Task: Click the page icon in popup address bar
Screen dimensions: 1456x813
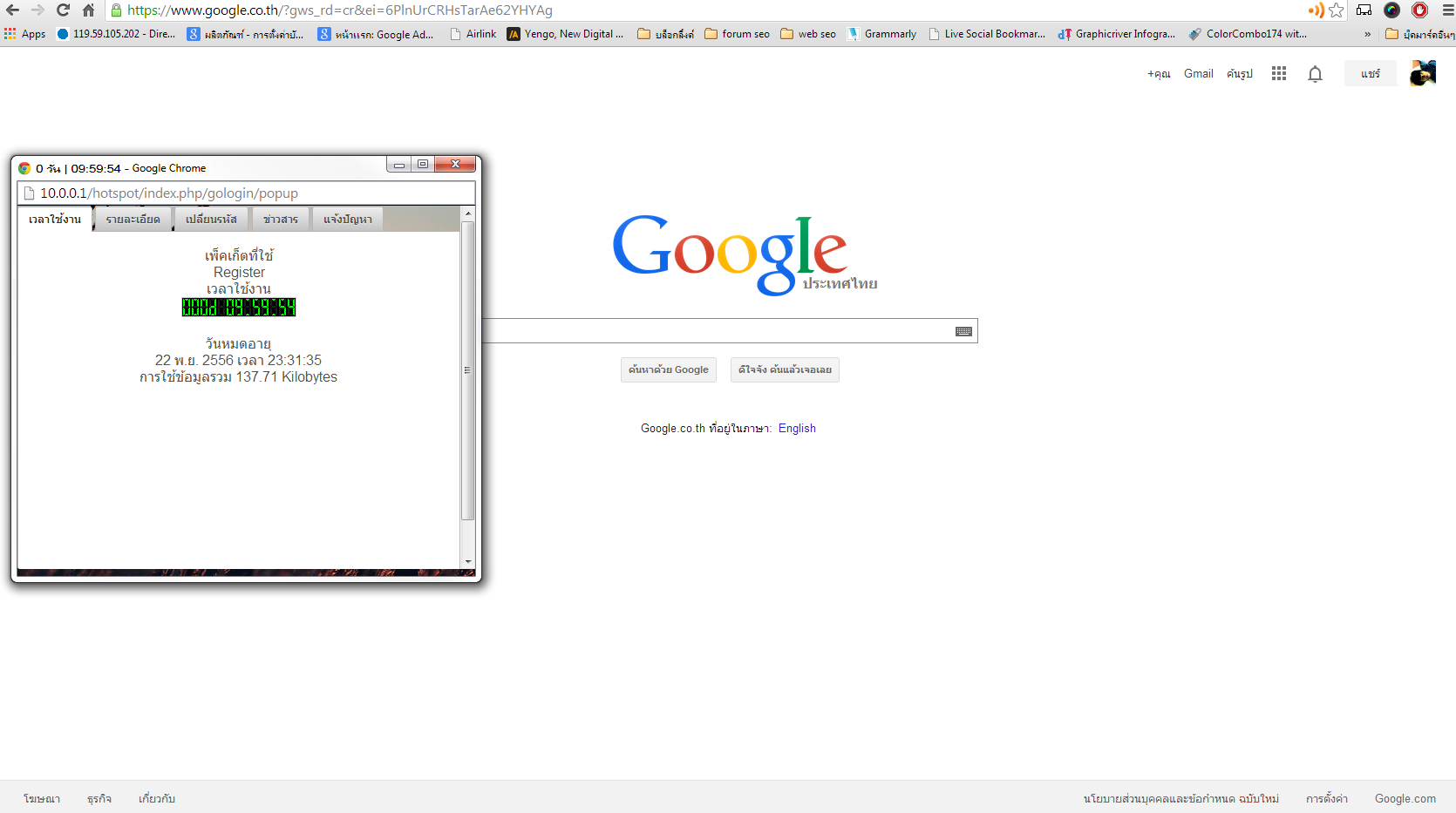Action: 29,193
